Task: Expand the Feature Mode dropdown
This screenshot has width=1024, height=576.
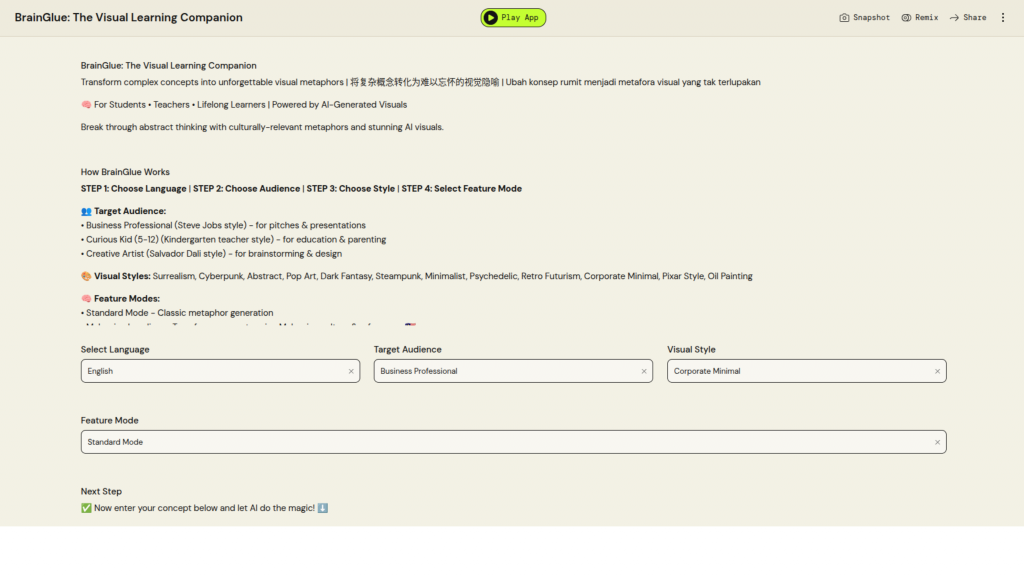Action: pos(500,442)
